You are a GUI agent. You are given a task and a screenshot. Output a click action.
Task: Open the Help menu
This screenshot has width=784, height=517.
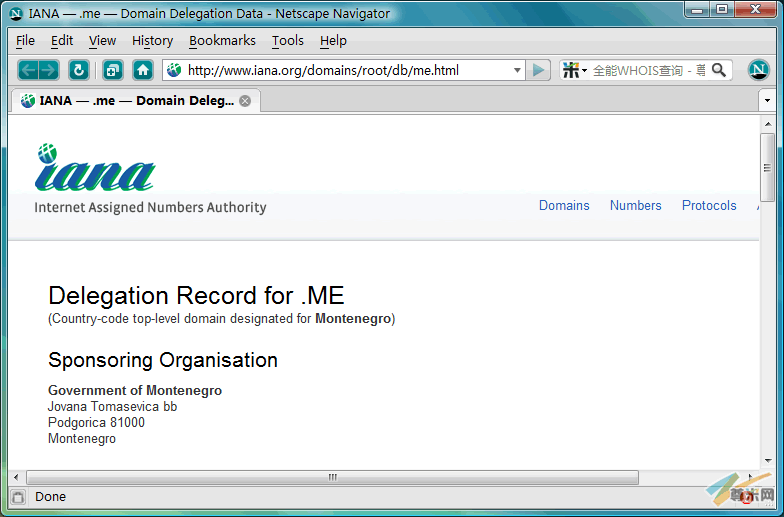click(334, 40)
